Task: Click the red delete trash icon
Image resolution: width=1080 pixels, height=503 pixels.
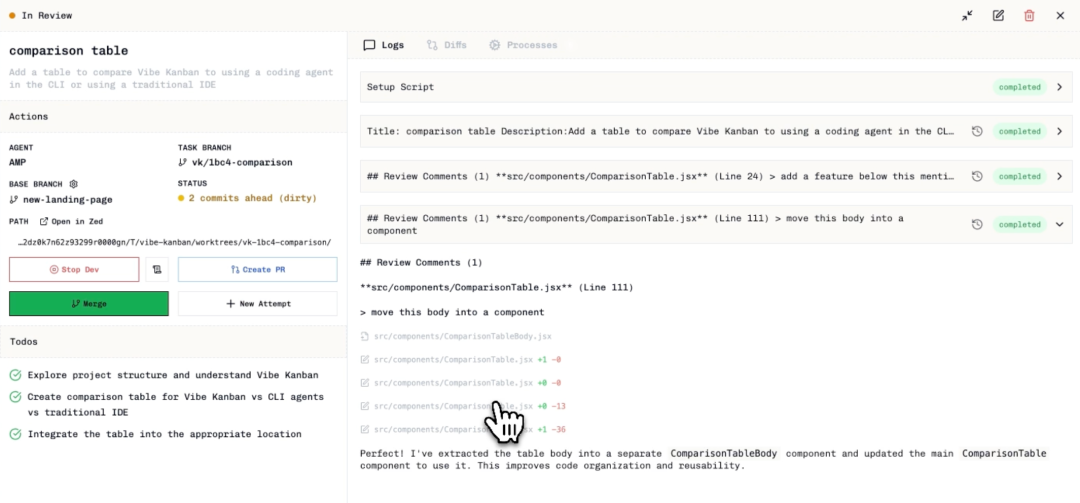Action: tap(1029, 15)
